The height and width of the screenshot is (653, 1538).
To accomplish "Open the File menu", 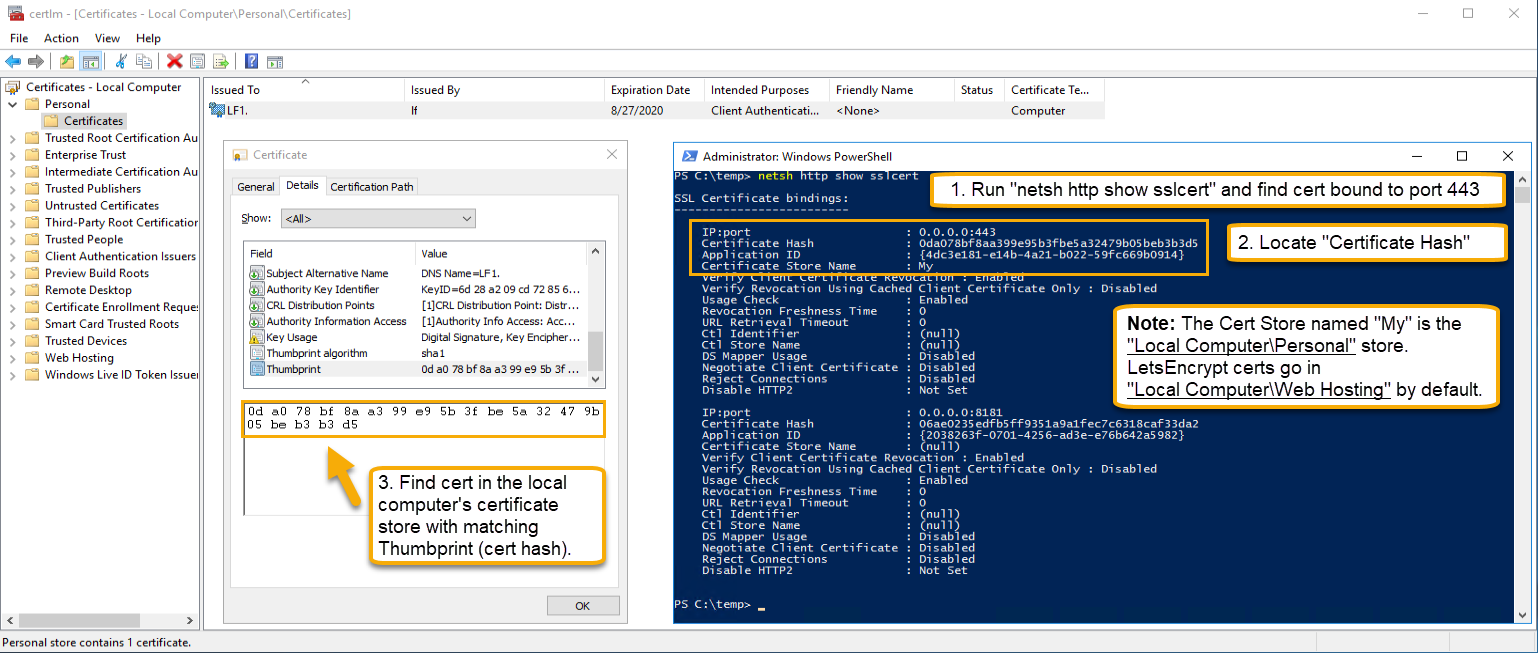I will tap(19, 38).
